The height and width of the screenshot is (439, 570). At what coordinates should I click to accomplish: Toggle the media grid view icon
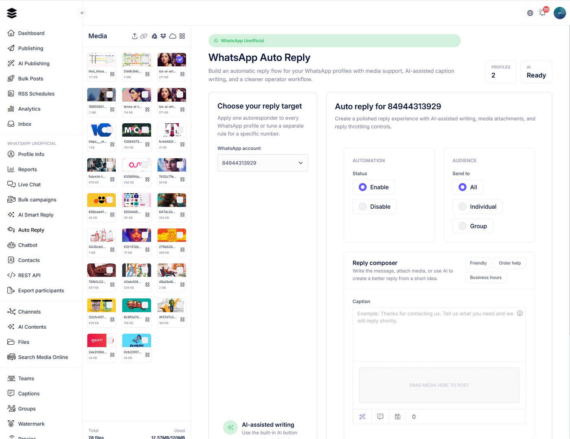click(x=182, y=36)
